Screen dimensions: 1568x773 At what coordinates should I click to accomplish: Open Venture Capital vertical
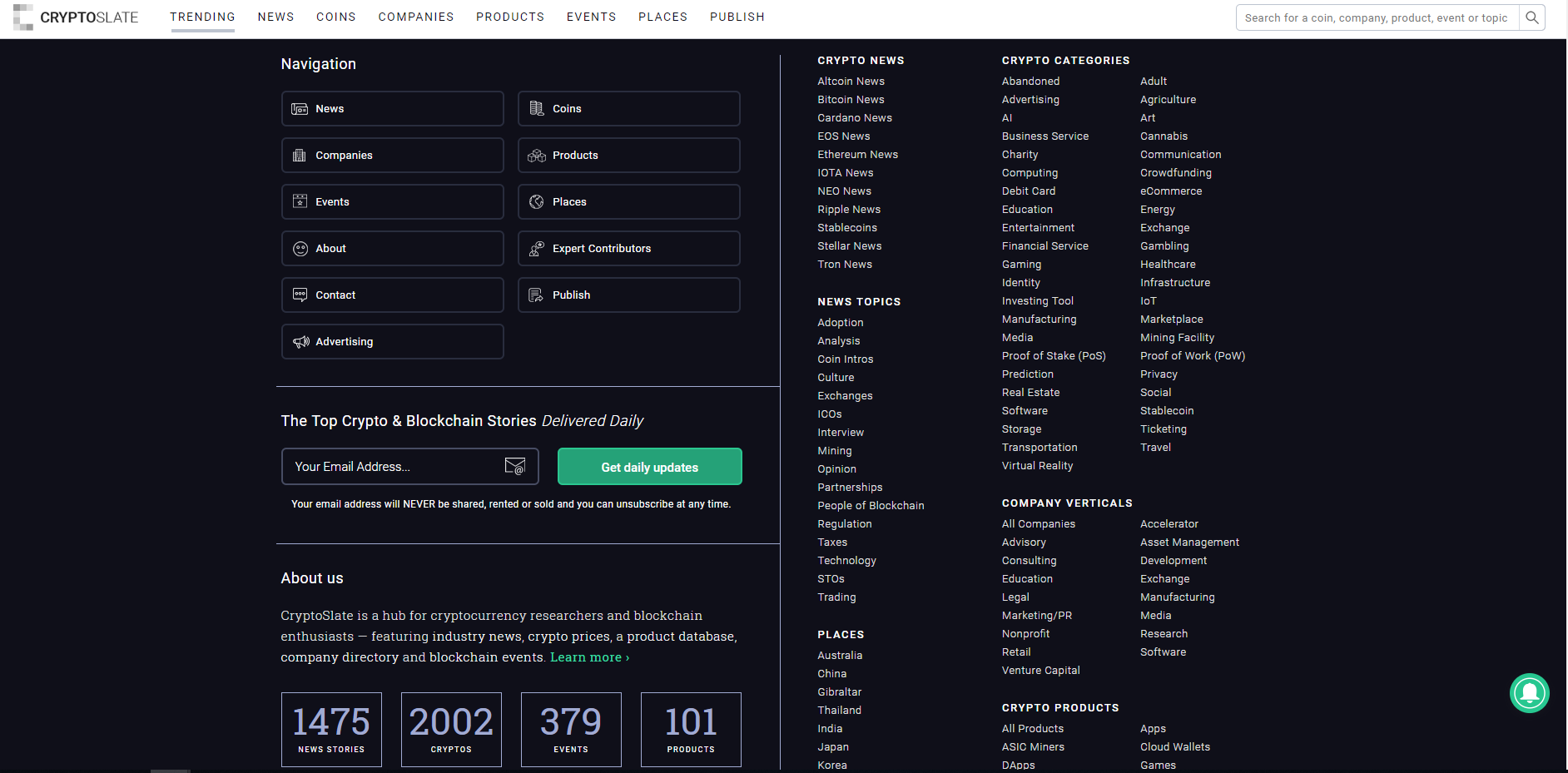point(1040,671)
